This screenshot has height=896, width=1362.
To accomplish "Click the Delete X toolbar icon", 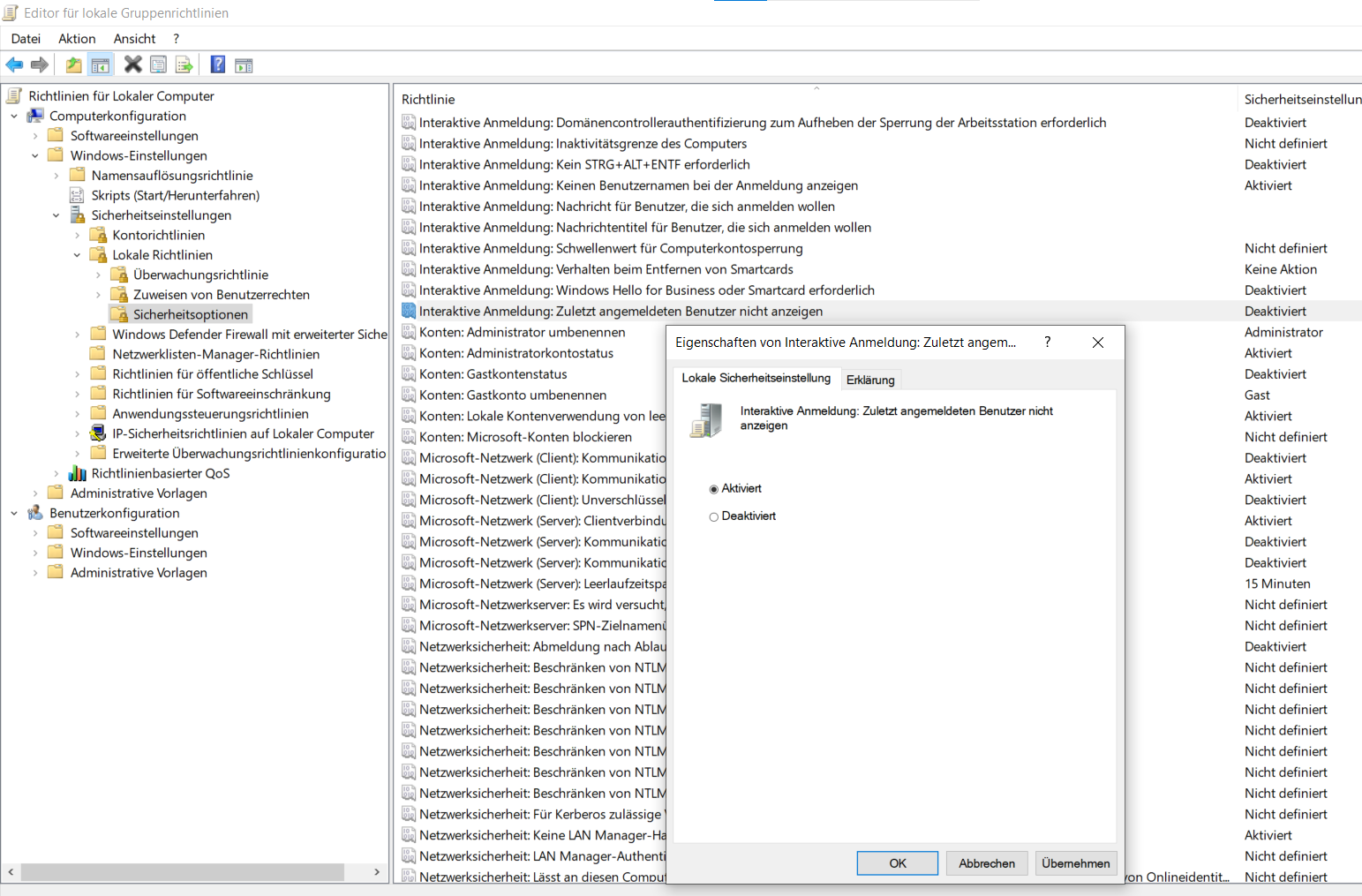I will (132, 64).
